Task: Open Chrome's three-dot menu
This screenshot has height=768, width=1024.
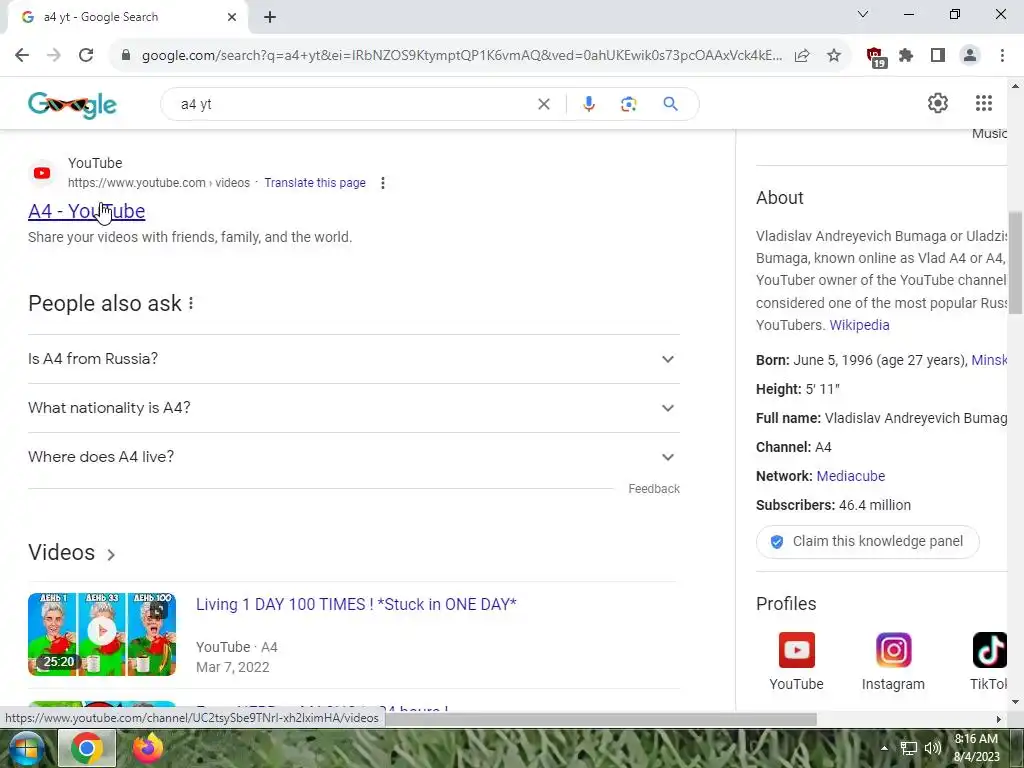Action: click(x=1002, y=56)
